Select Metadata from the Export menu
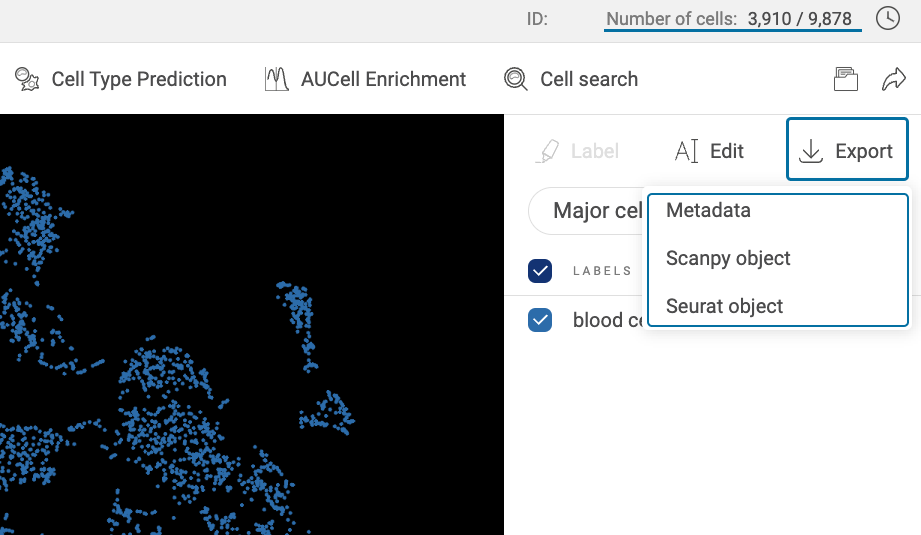 coord(708,211)
